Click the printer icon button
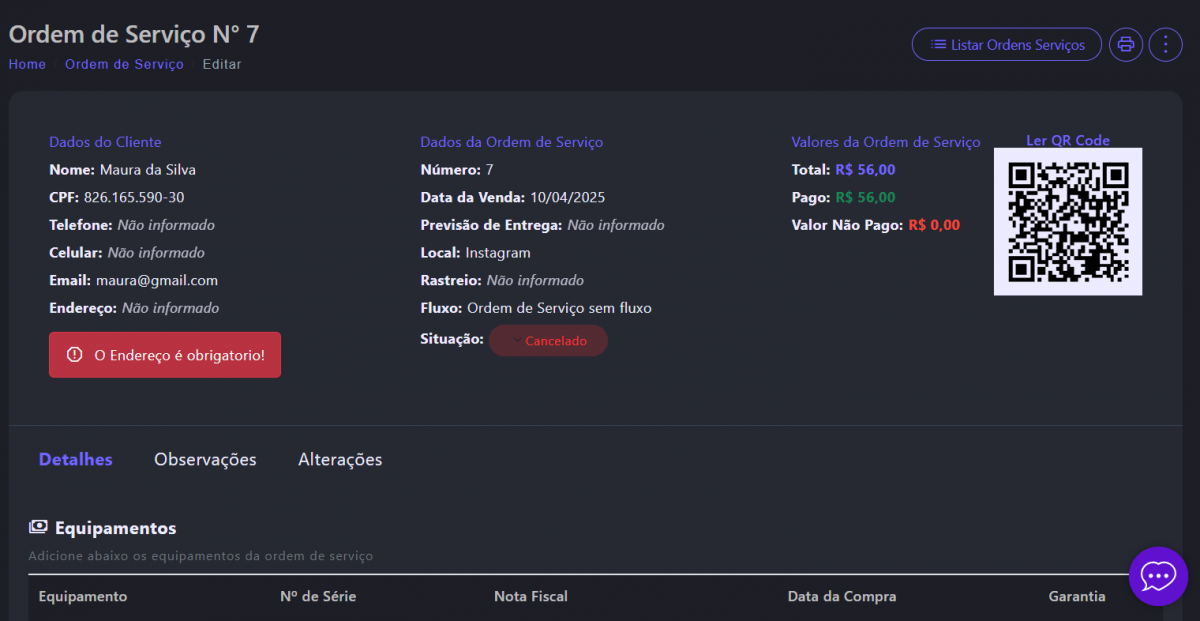 tap(1126, 44)
